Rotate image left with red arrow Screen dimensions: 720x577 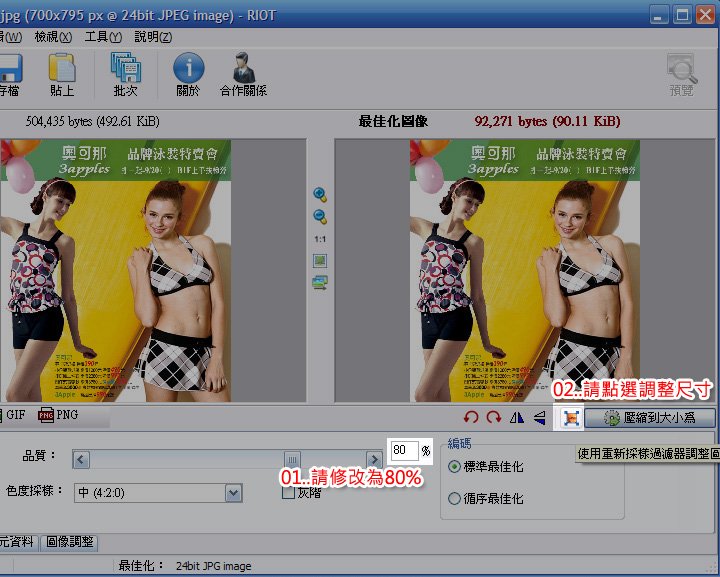(471, 417)
